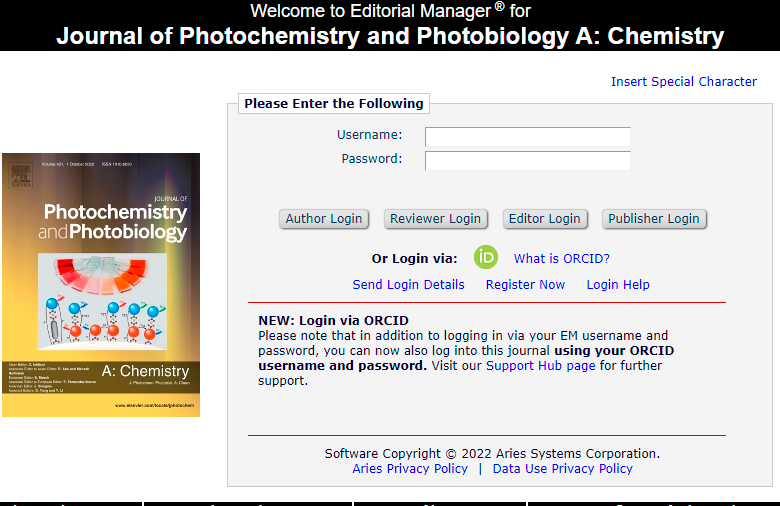Log in using the Editor Login button
Screen dimensions: 780x506
544,219
